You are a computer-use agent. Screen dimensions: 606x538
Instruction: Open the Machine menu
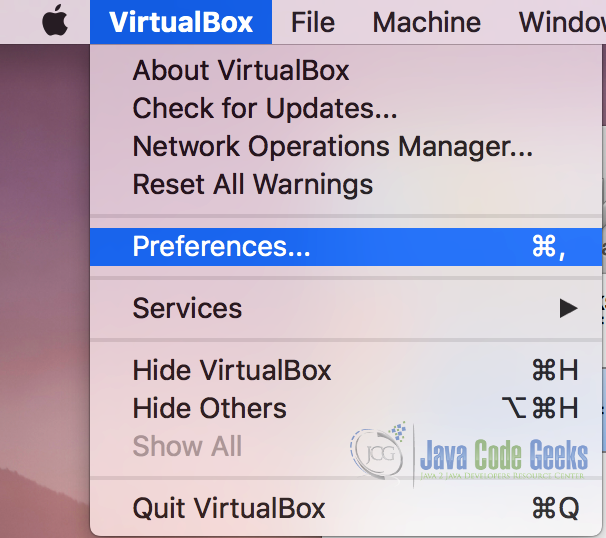pyautogui.click(x=427, y=22)
